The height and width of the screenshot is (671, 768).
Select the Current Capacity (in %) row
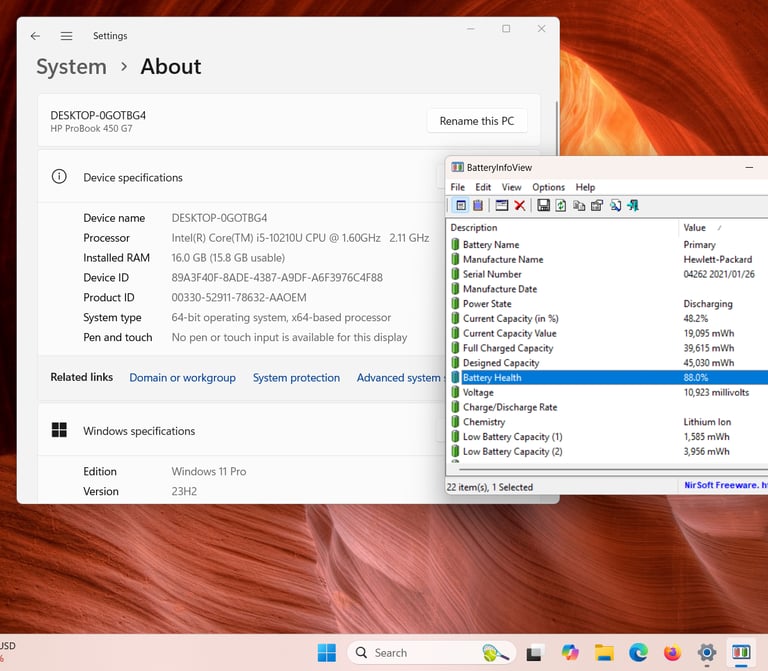point(607,318)
